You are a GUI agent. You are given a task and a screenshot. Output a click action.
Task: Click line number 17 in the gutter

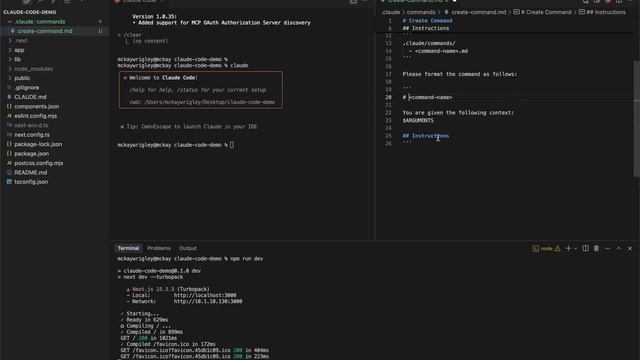[x=388, y=74]
